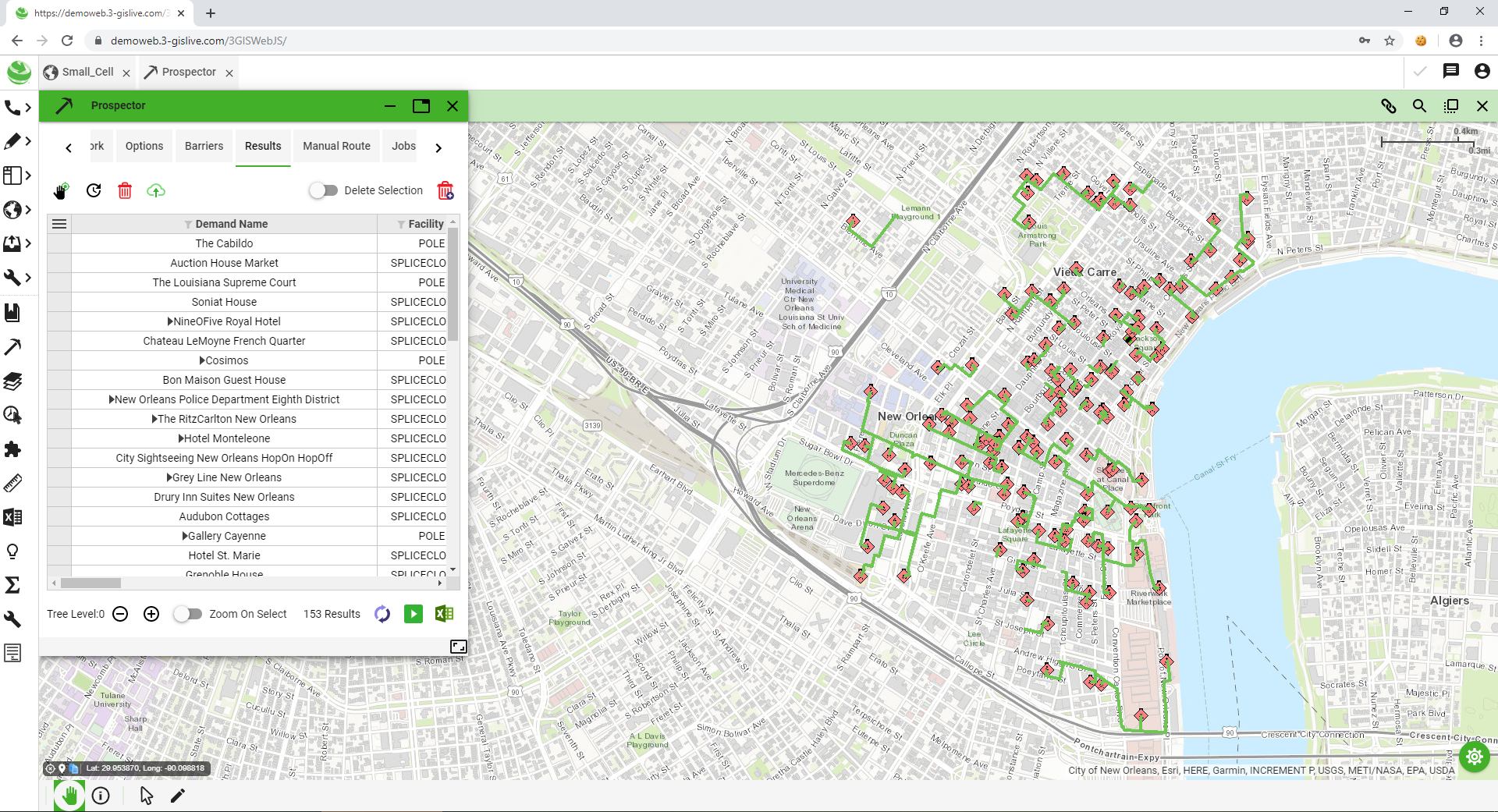Click the refresh results icon near 153 Results
Image resolution: width=1498 pixels, height=812 pixels.
pyautogui.click(x=382, y=614)
